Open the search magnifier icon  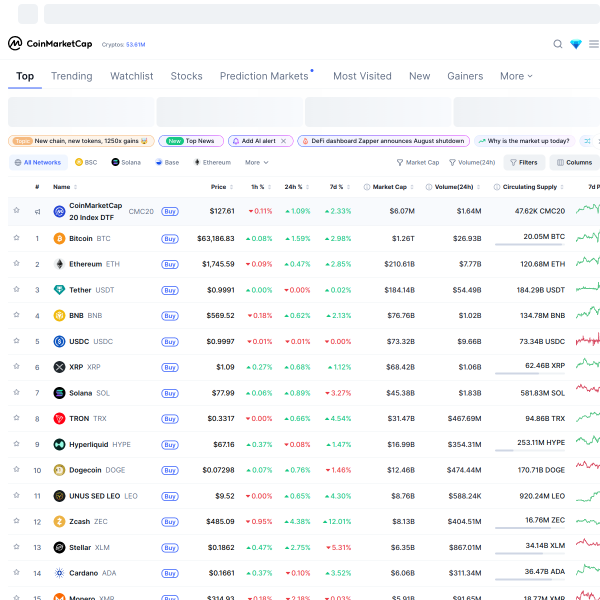pyautogui.click(x=558, y=44)
